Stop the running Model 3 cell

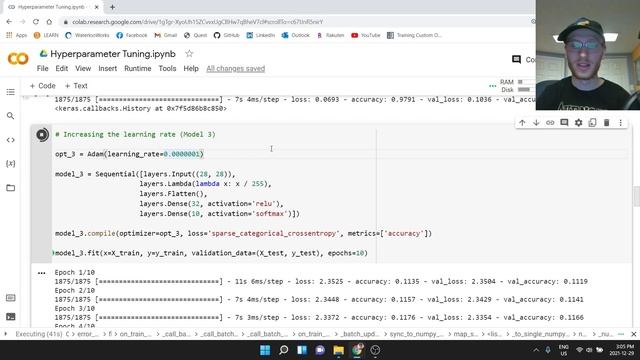point(42,135)
